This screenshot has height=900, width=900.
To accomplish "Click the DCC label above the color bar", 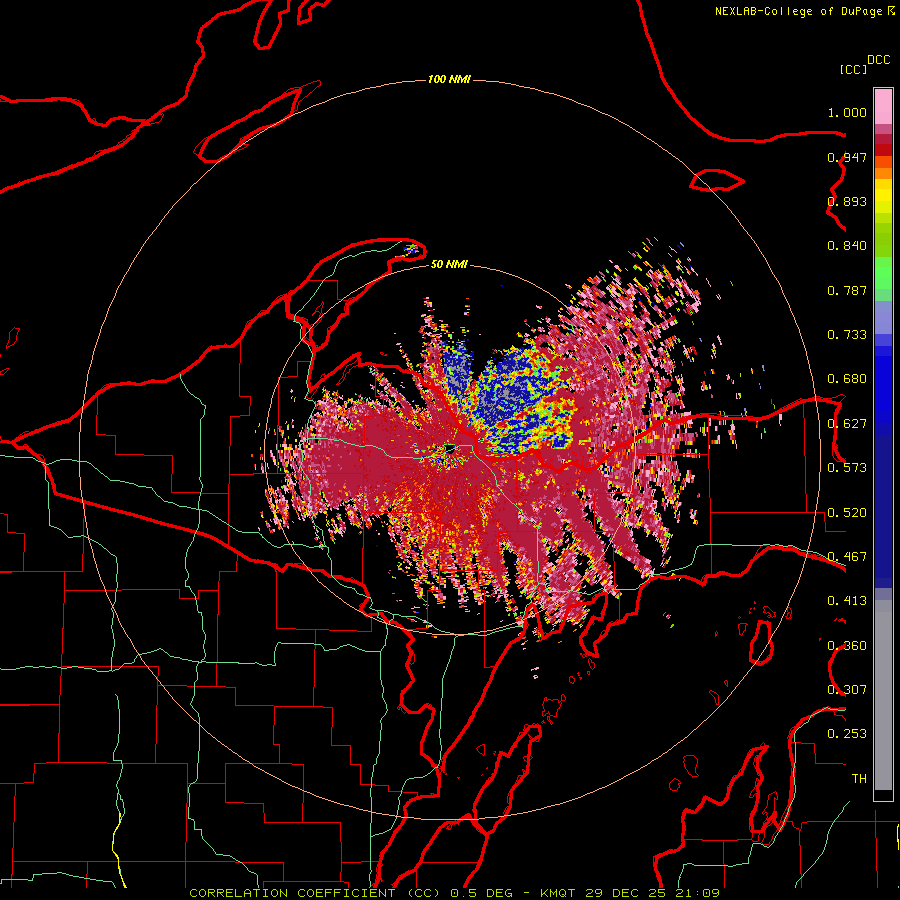I will pyautogui.click(x=879, y=60).
